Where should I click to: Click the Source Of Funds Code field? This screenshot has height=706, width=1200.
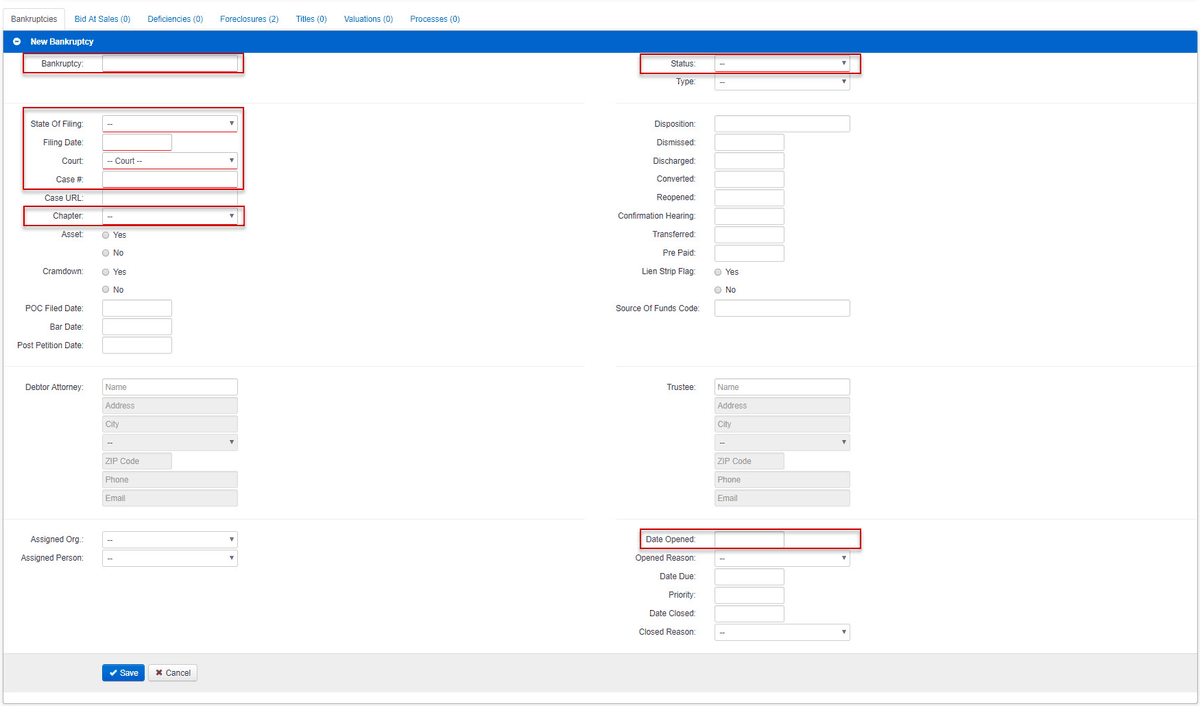coord(782,308)
